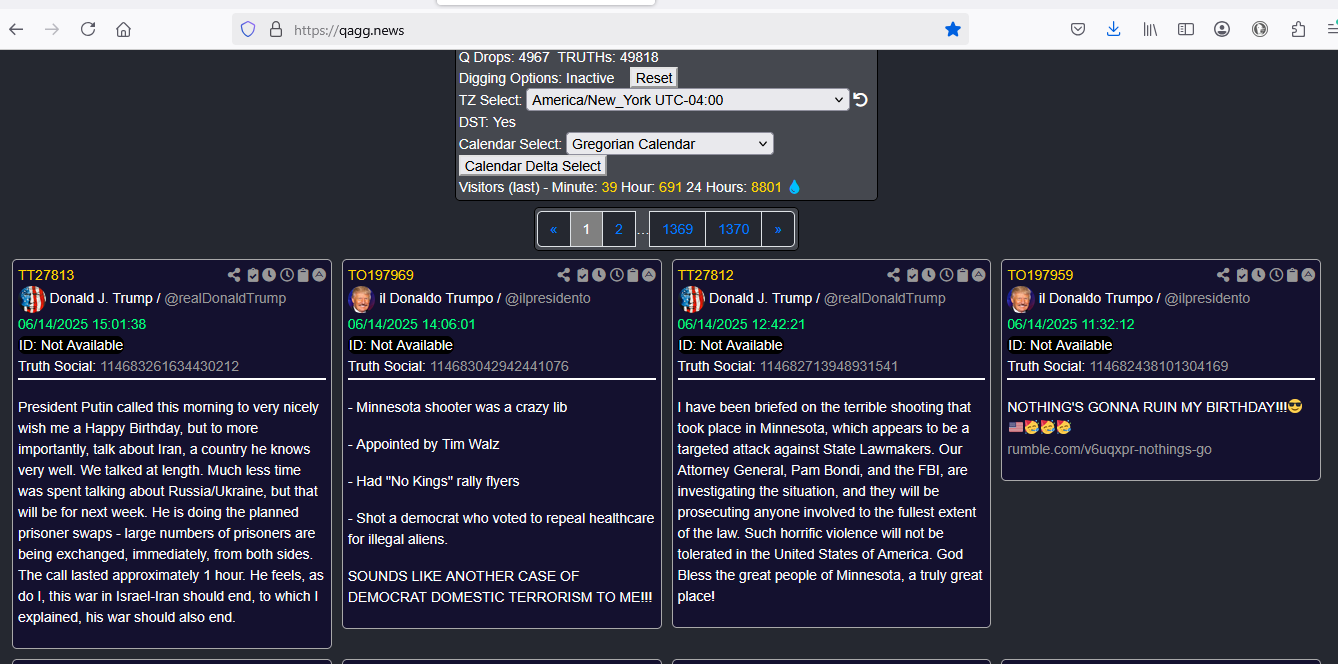
Task: Click the timestamp 06/14/2025 11:32:12
Action: [x=1071, y=324]
